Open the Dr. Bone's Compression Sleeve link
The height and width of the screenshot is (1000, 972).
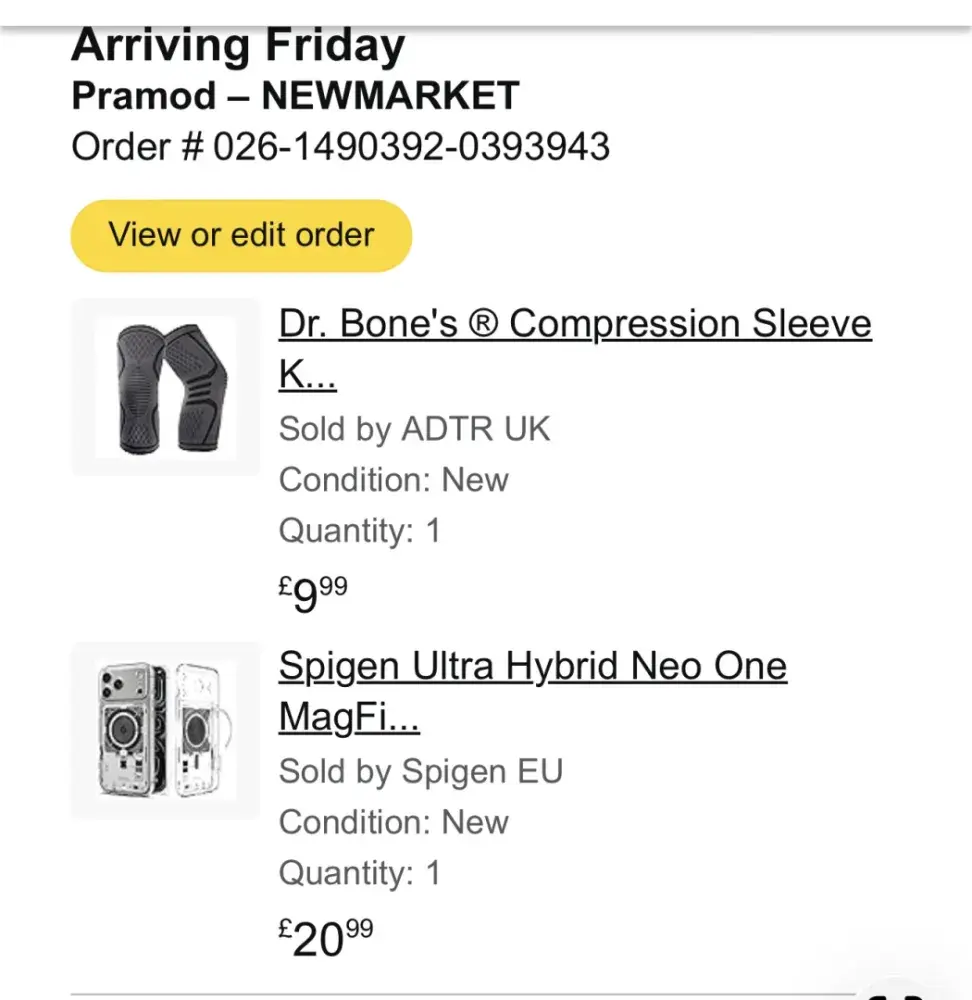[x=574, y=325]
